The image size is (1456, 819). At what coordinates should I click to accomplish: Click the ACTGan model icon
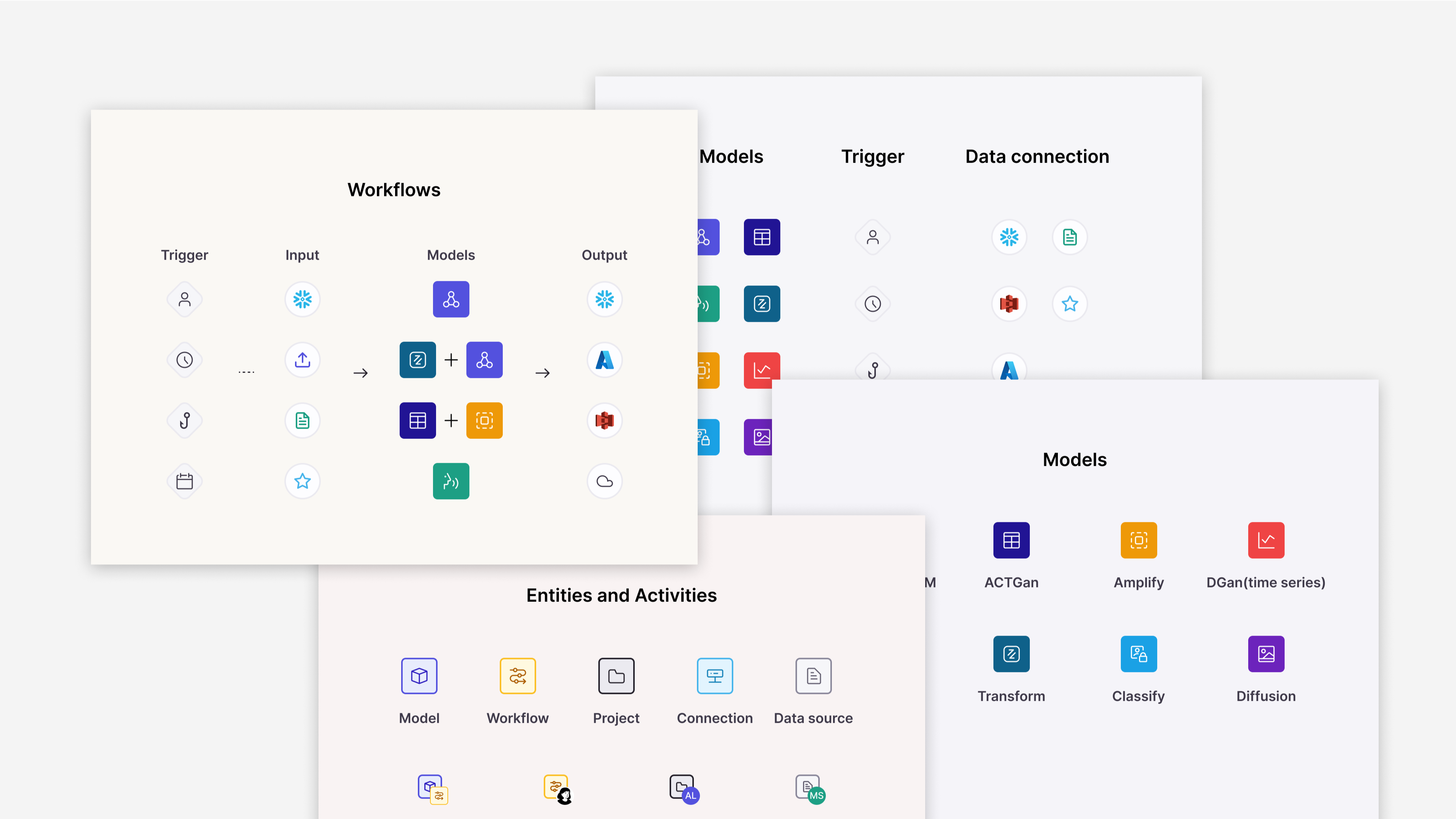point(1011,540)
